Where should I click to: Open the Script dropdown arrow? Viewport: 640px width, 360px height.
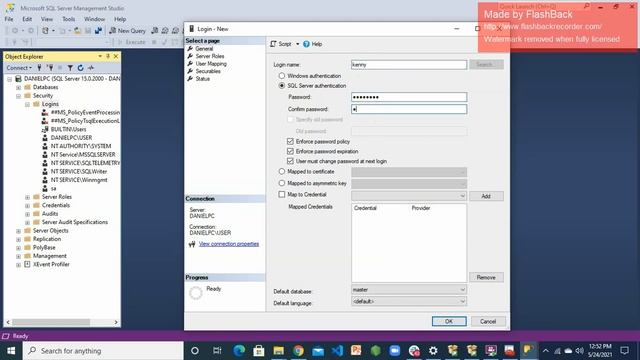[x=298, y=44]
